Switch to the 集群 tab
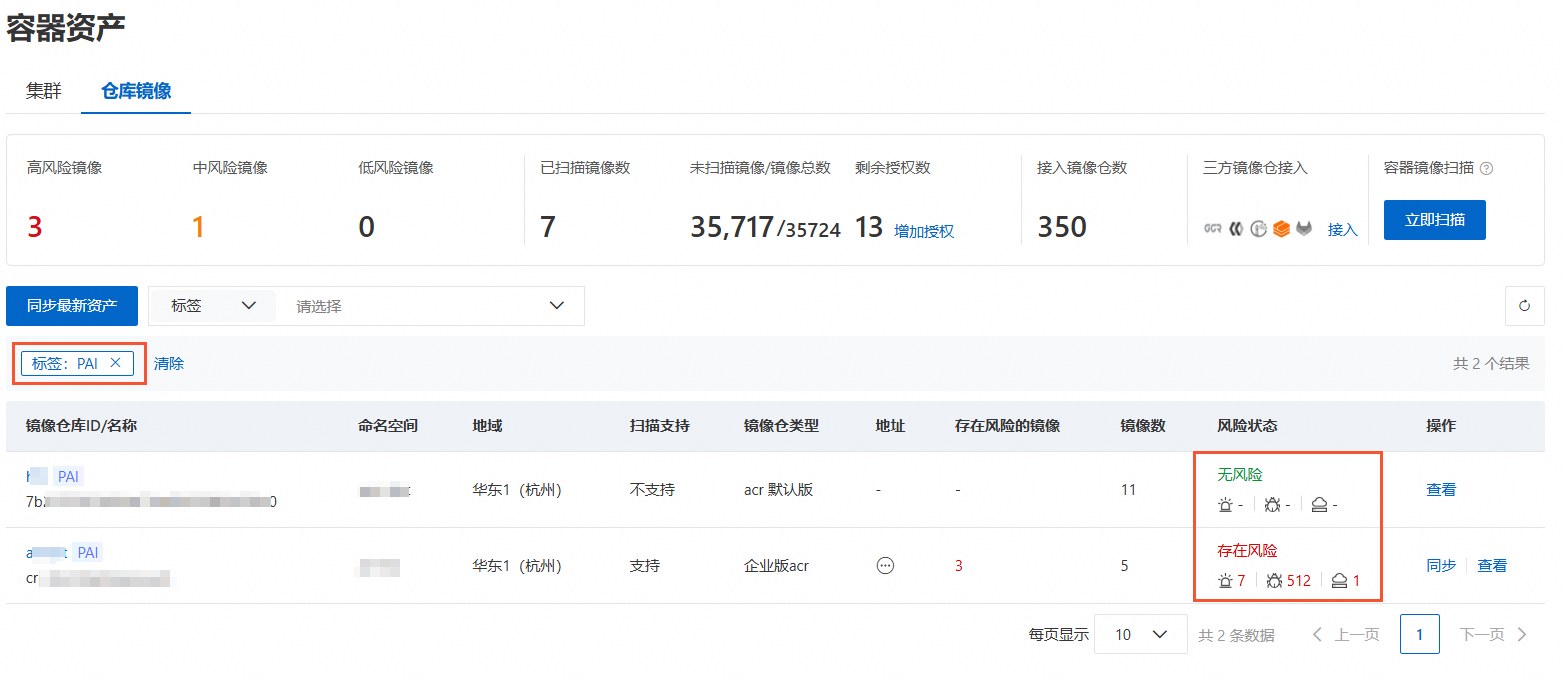 [x=44, y=91]
